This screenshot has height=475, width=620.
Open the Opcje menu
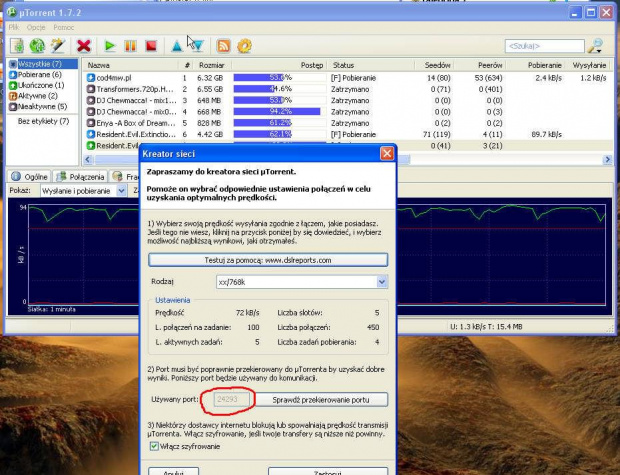36,27
